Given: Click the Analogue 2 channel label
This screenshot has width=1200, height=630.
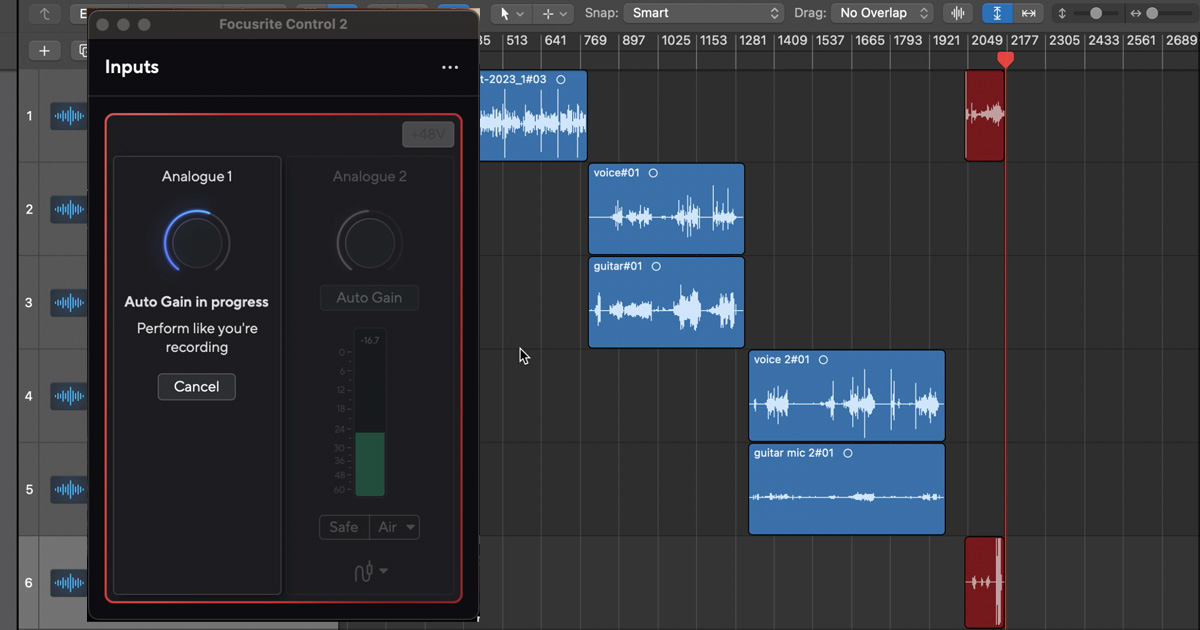Looking at the screenshot, I should point(370,177).
